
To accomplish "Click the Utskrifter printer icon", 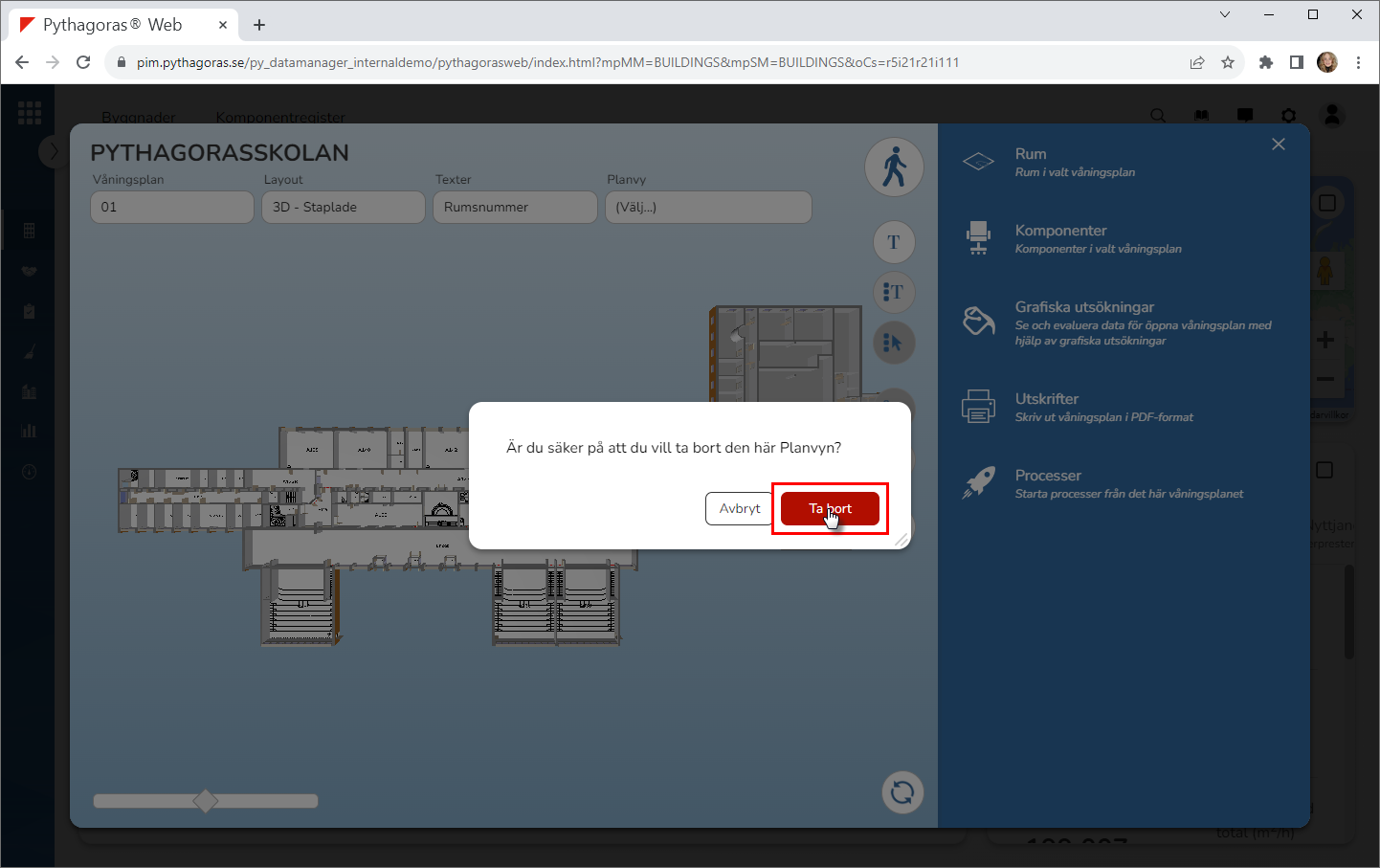I will (x=978, y=407).
